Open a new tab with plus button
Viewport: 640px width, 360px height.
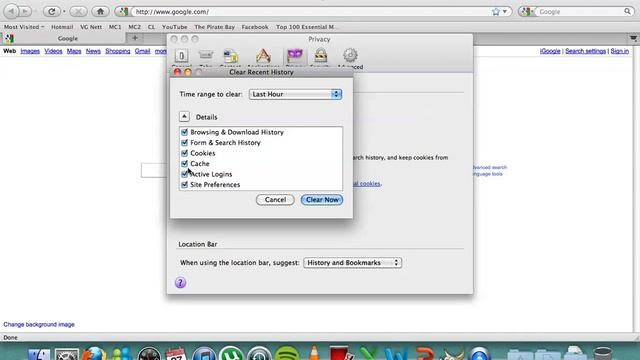coord(135,38)
